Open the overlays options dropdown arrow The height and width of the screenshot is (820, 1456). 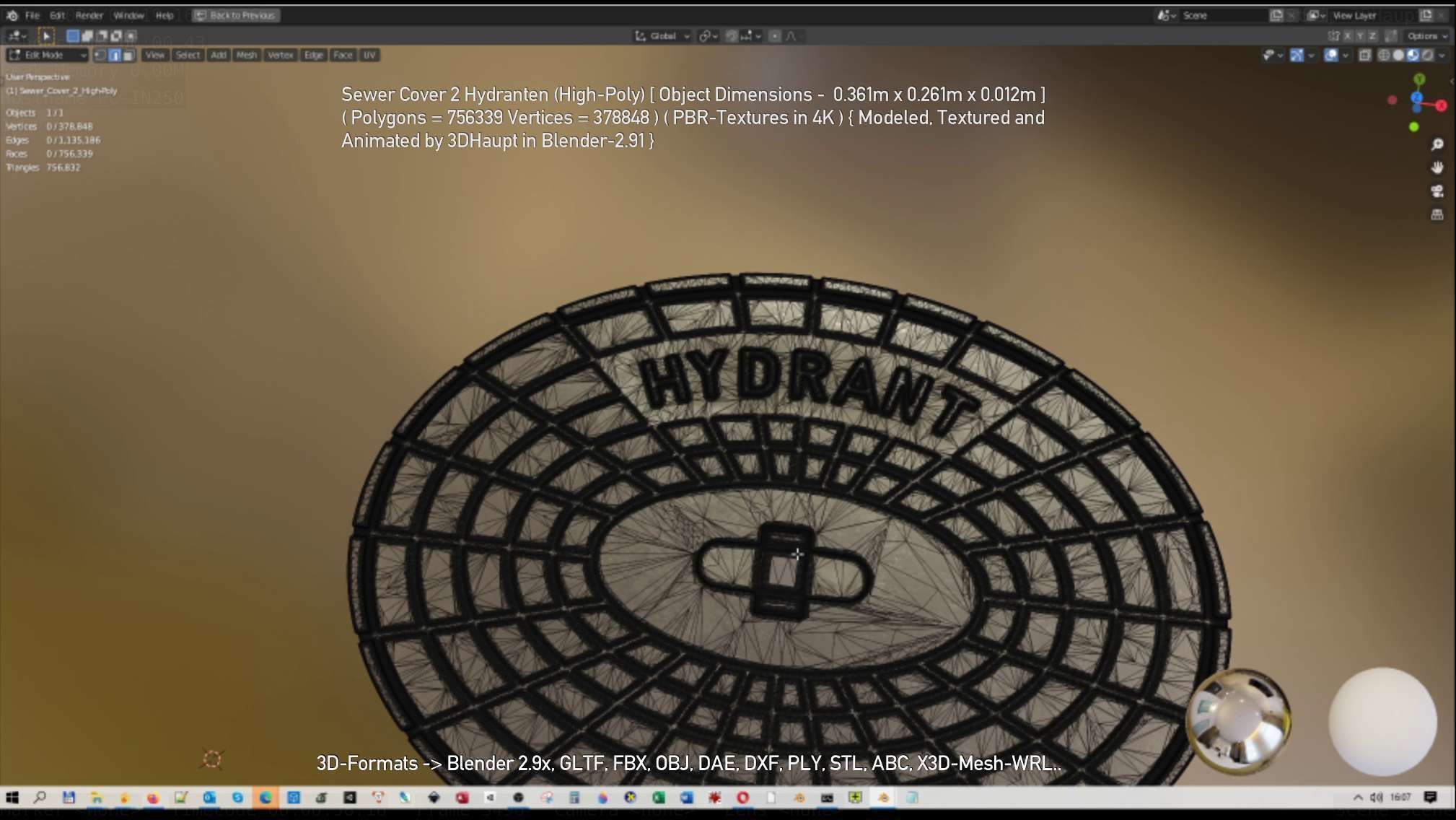tap(1346, 56)
